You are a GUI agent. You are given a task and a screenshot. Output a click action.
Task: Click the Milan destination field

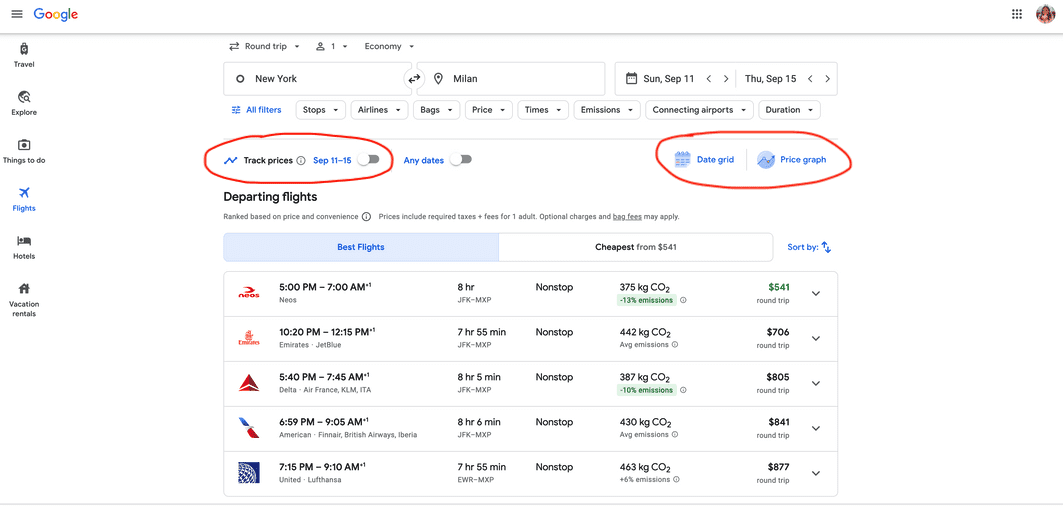click(x=511, y=79)
